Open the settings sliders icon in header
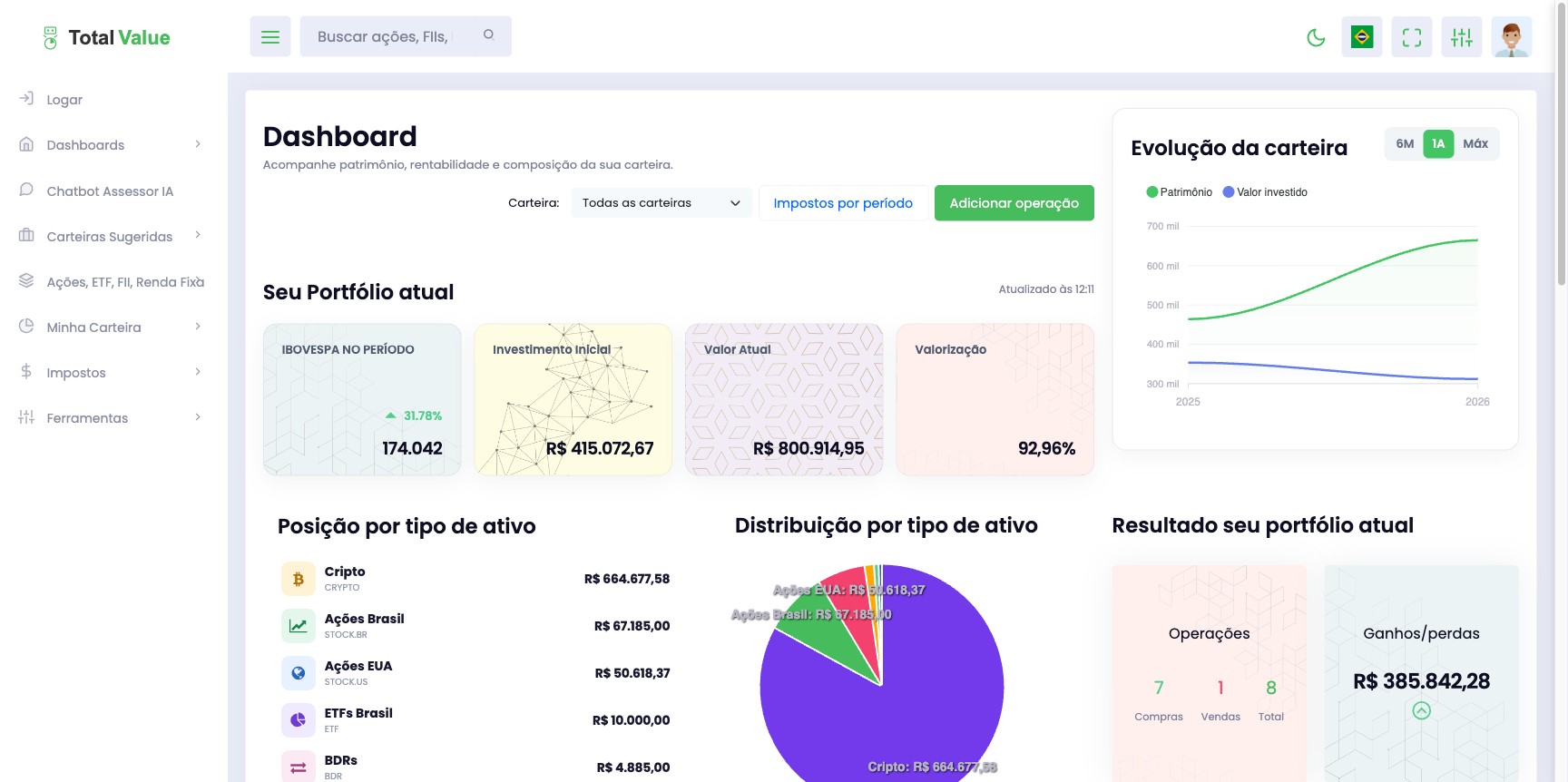 [1462, 37]
